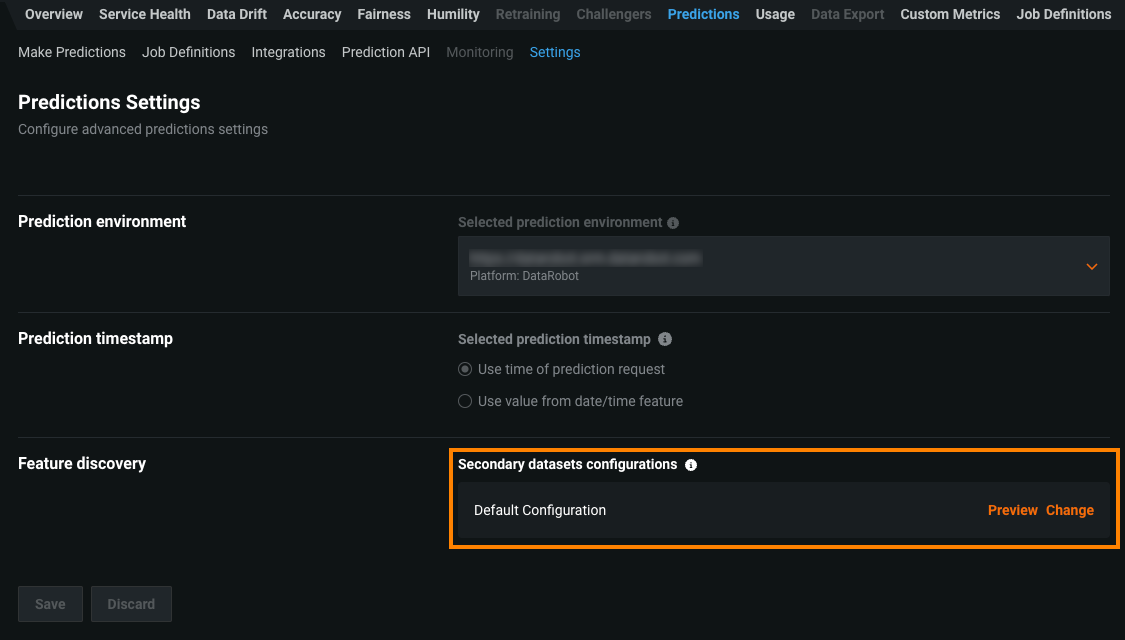The image size is (1125, 640).
Task: Open the Service Health tab
Action: pyautogui.click(x=145, y=14)
